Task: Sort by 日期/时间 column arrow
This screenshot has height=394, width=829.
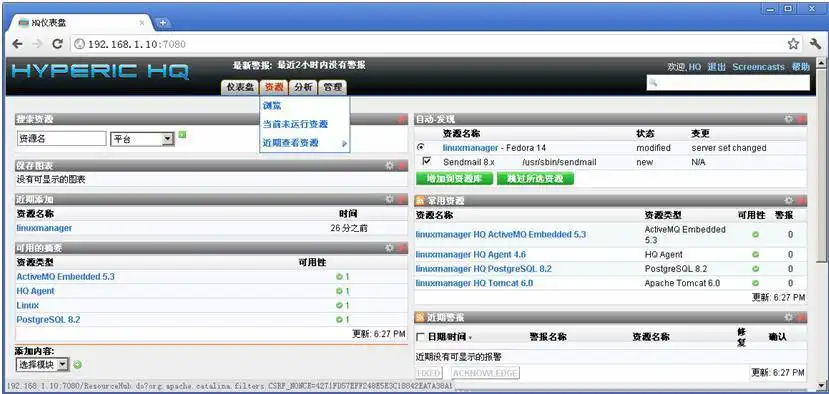Action: coord(471,338)
